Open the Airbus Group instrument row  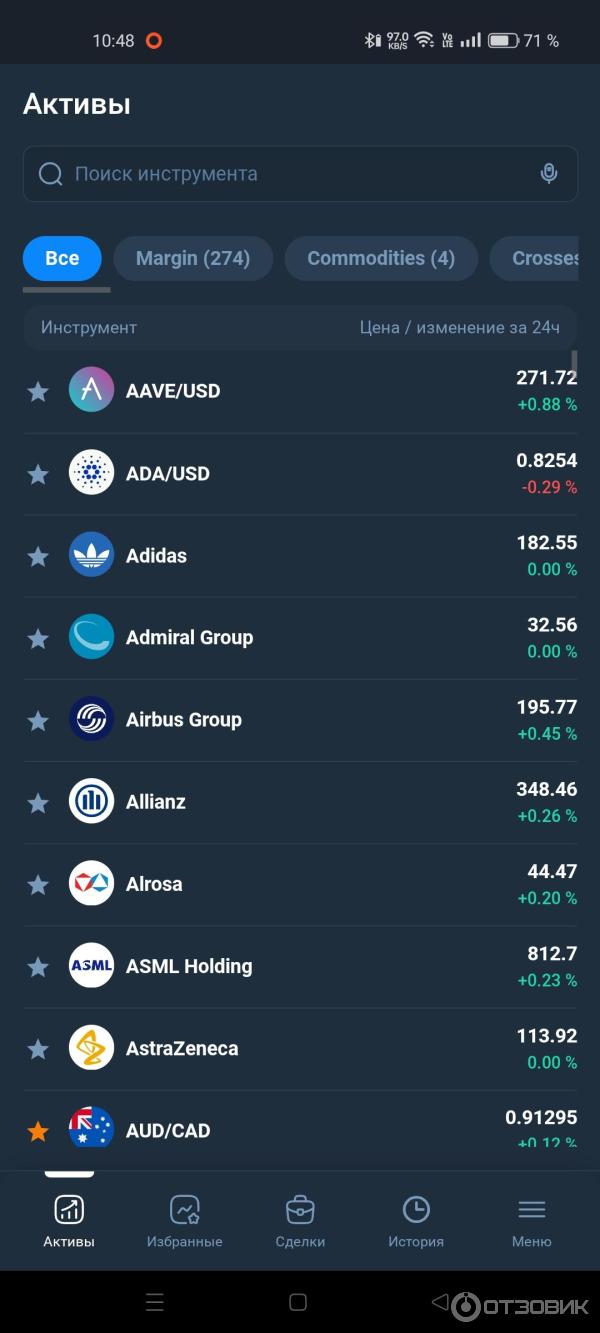pyautogui.click(x=300, y=720)
